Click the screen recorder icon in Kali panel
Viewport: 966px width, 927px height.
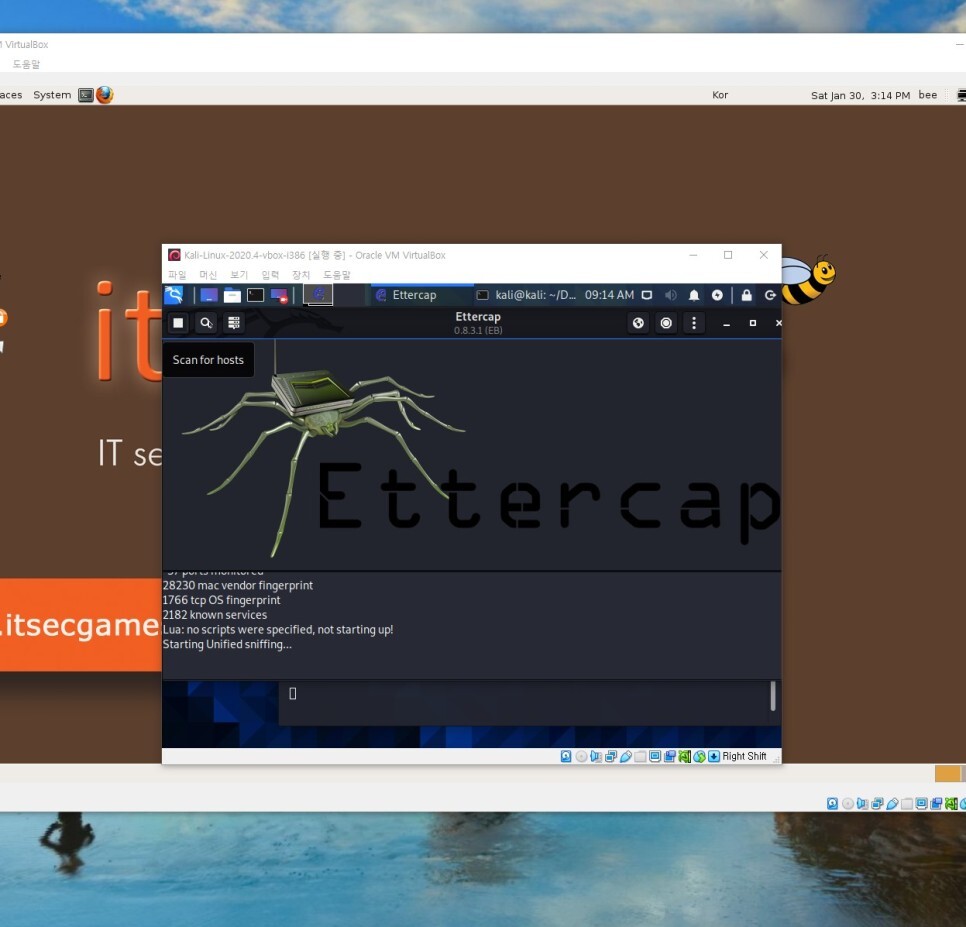point(279,296)
